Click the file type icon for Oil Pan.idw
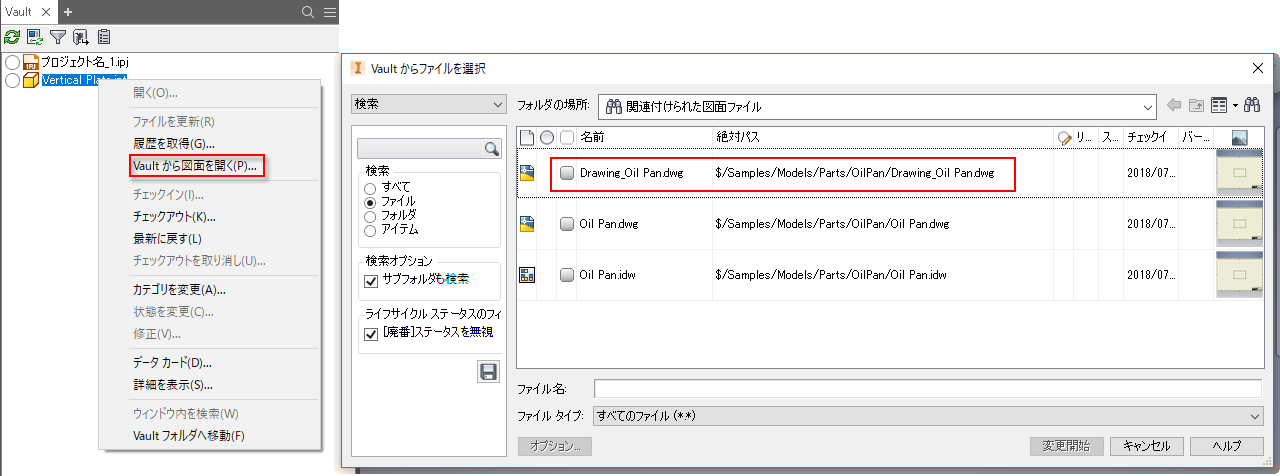 point(527,275)
